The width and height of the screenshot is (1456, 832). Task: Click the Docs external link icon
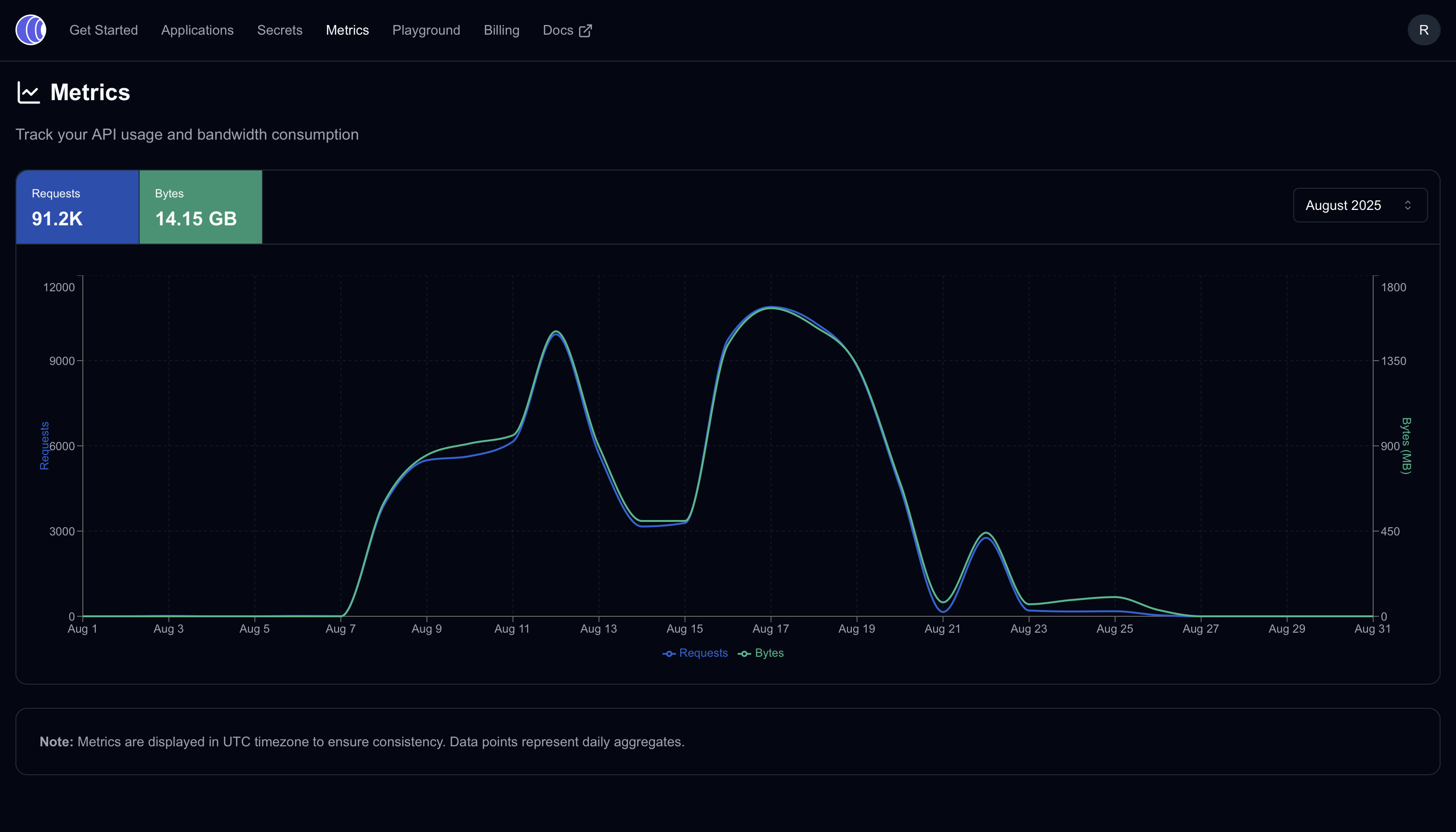click(585, 31)
